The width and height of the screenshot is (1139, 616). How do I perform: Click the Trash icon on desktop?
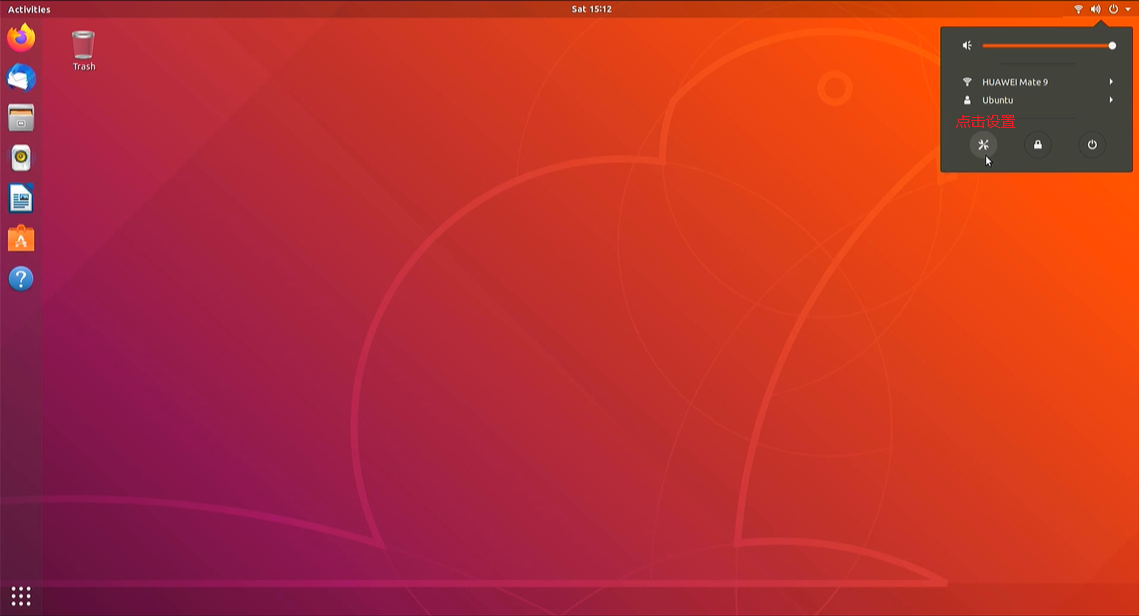[x=84, y=46]
